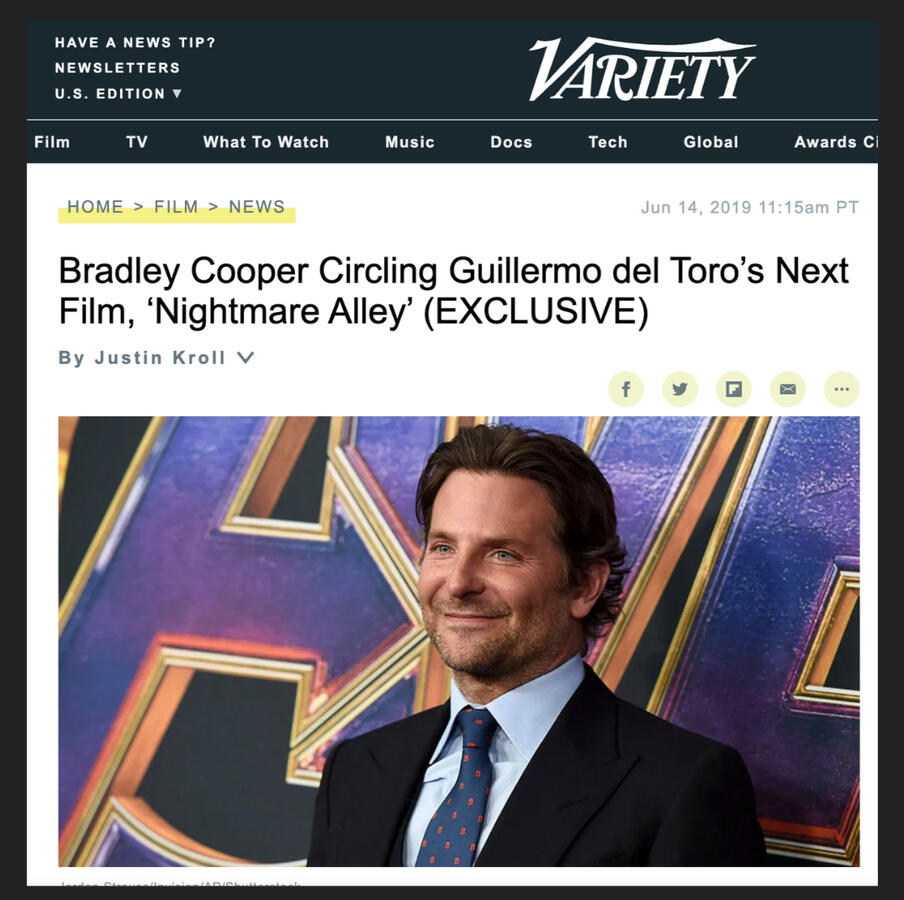The image size is (904, 900).
Task: Expand the U.S. Edition dropdown
Action: 118,93
